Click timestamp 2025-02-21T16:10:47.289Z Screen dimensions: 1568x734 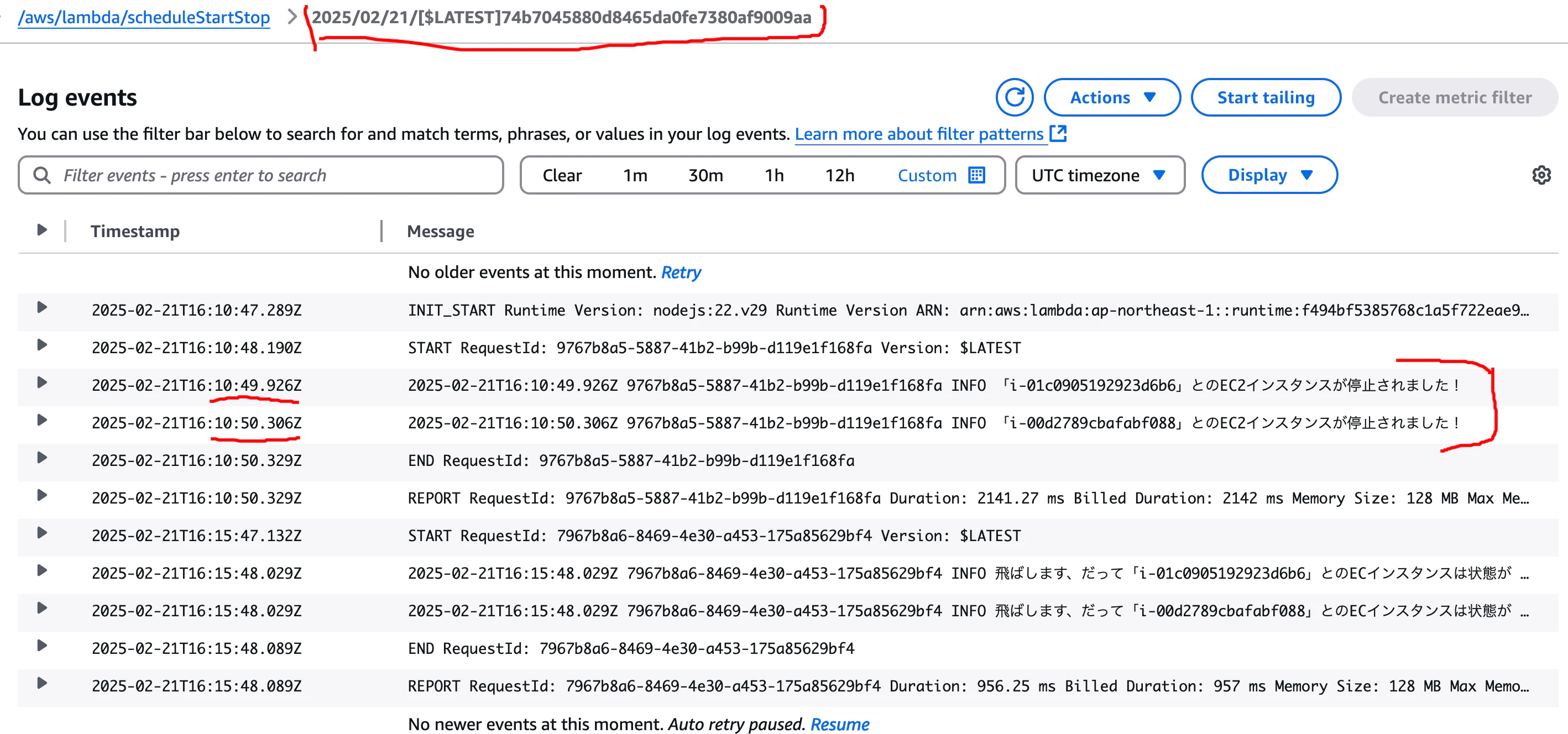197,311
